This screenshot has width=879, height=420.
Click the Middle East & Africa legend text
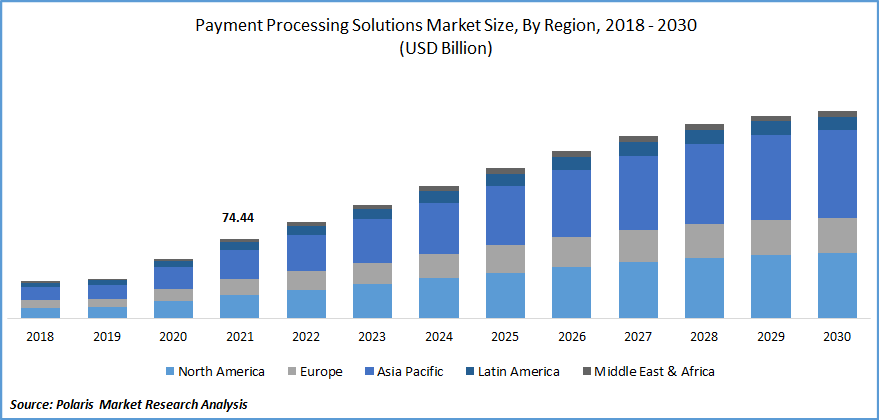[x=654, y=371]
